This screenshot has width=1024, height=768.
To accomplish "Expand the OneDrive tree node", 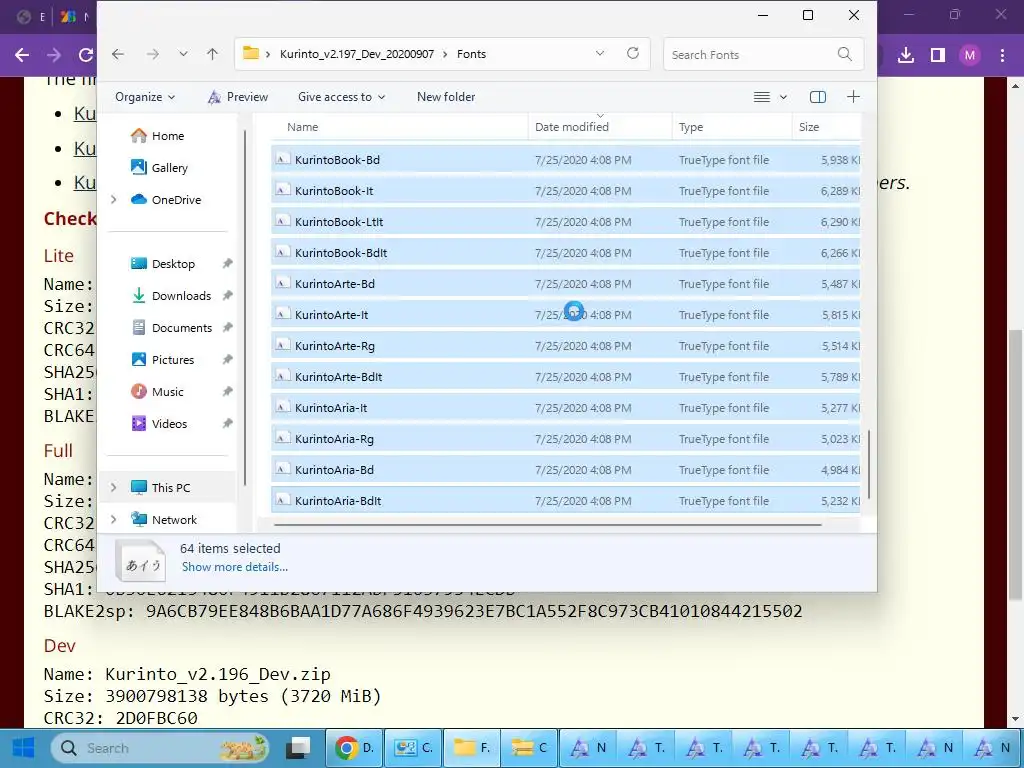I will (x=114, y=200).
